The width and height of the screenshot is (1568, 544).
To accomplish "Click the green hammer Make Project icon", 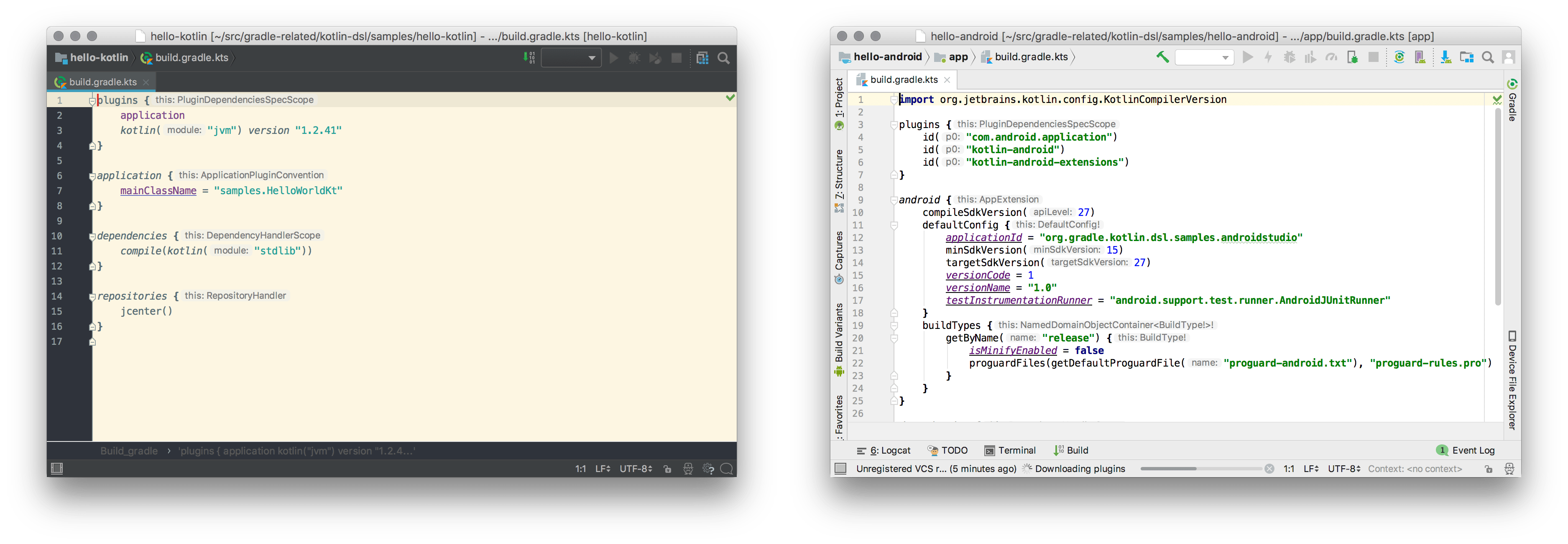I will [x=1162, y=57].
